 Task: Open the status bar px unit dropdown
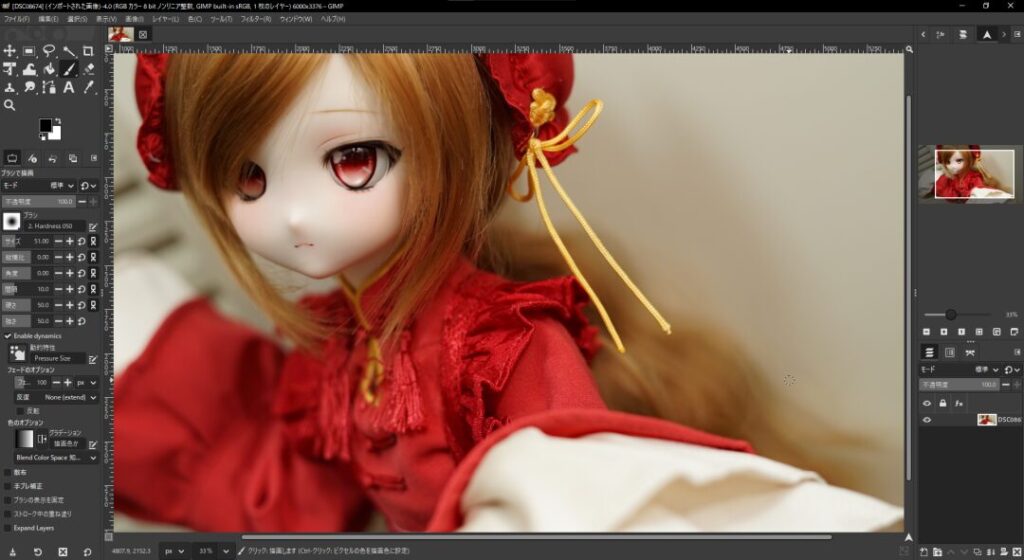click(174, 551)
